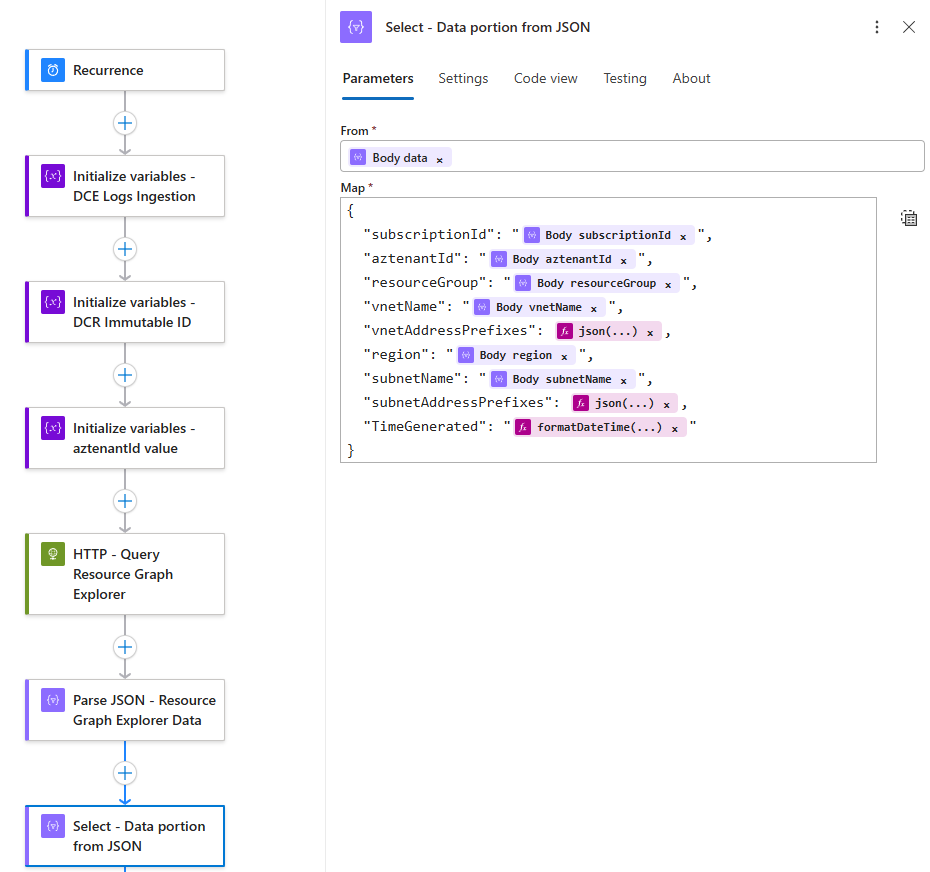Remove the formatDateTime expression token
Screen dimensions: 930x872
pyautogui.click(x=675, y=428)
